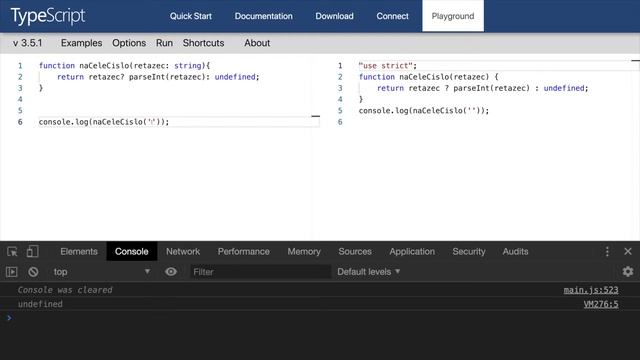Open the Documentation page
The height and width of the screenshot is (360, 640).
point(263,16)
